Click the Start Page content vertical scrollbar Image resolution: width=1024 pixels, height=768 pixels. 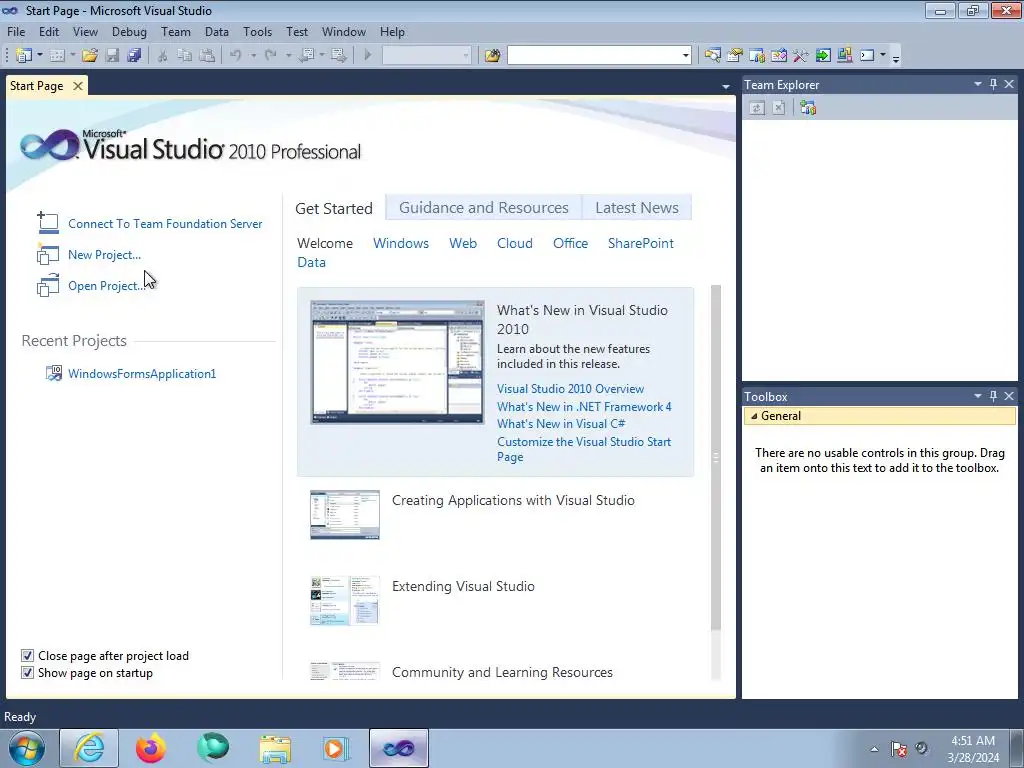point(716,457)
